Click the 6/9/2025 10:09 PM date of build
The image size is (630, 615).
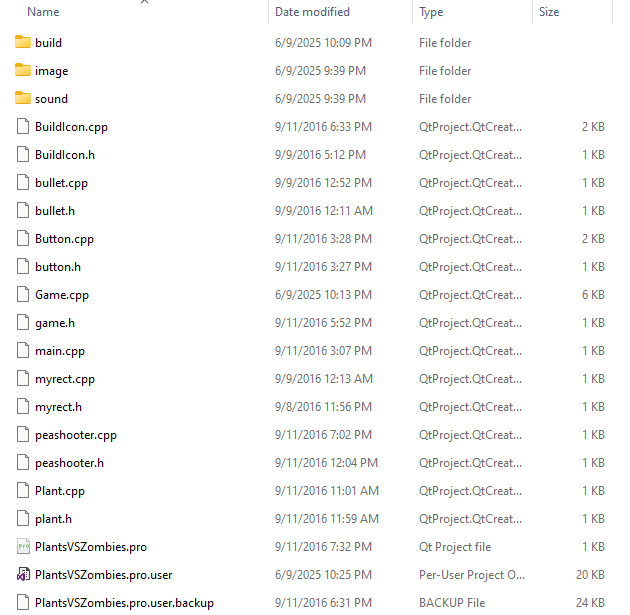pyautogui.click(x=323, y=43)
